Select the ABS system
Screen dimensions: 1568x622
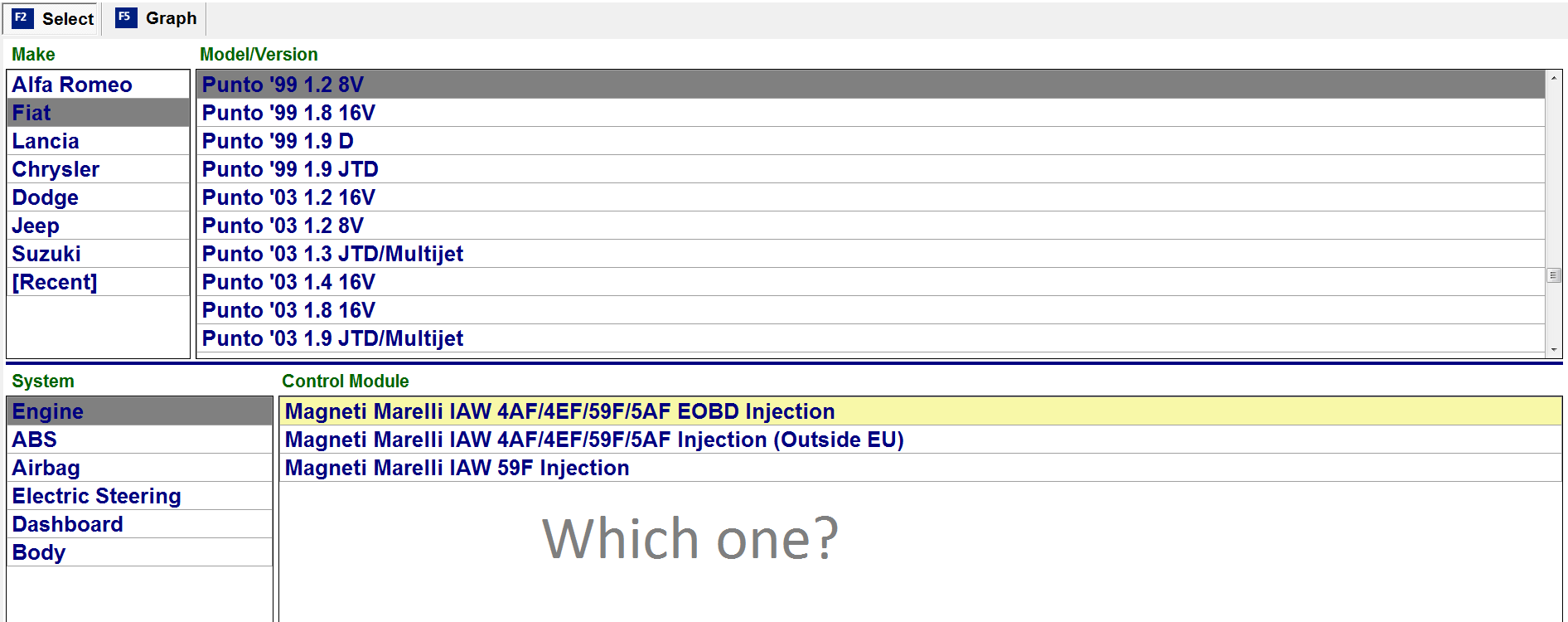pyautogui.click(x=35, y=440)
